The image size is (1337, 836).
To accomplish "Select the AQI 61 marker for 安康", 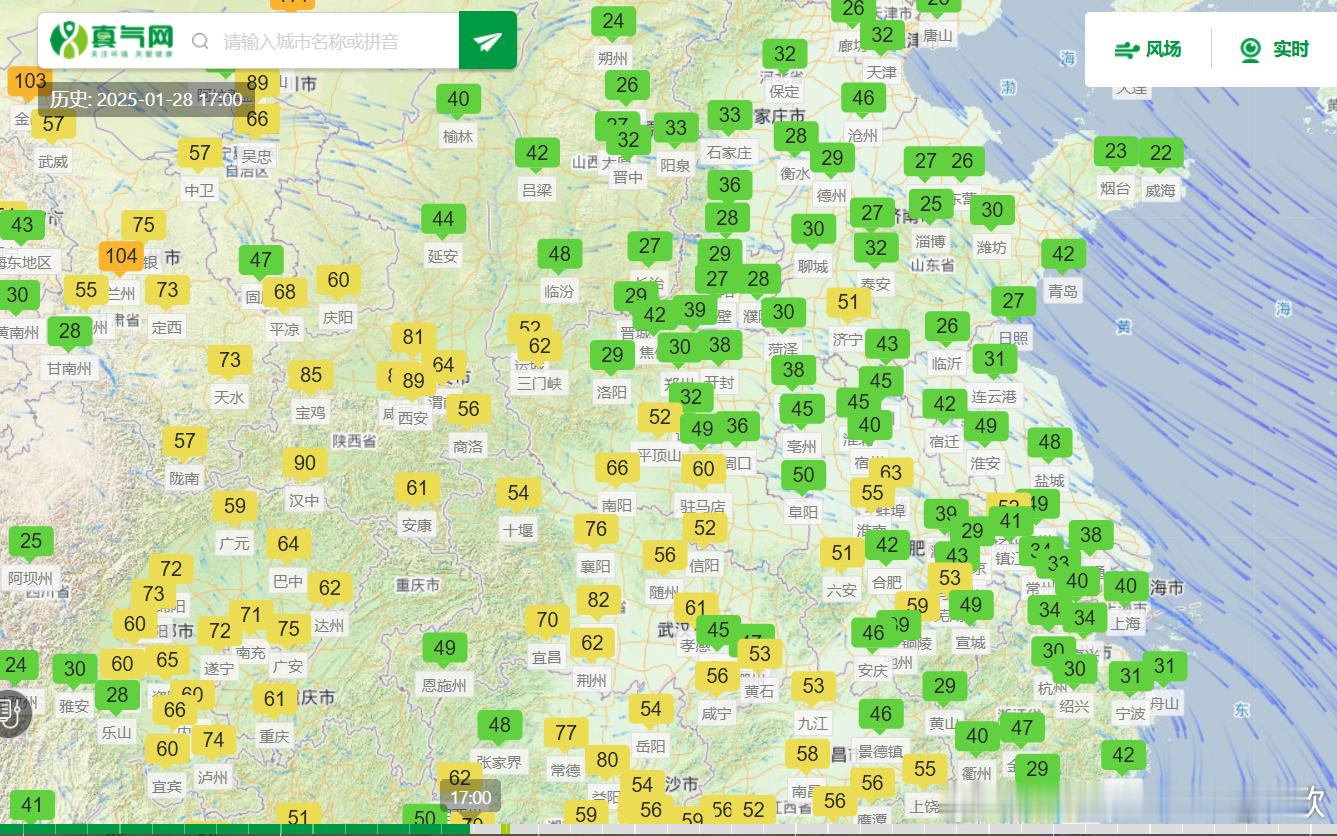I will 417,488.
